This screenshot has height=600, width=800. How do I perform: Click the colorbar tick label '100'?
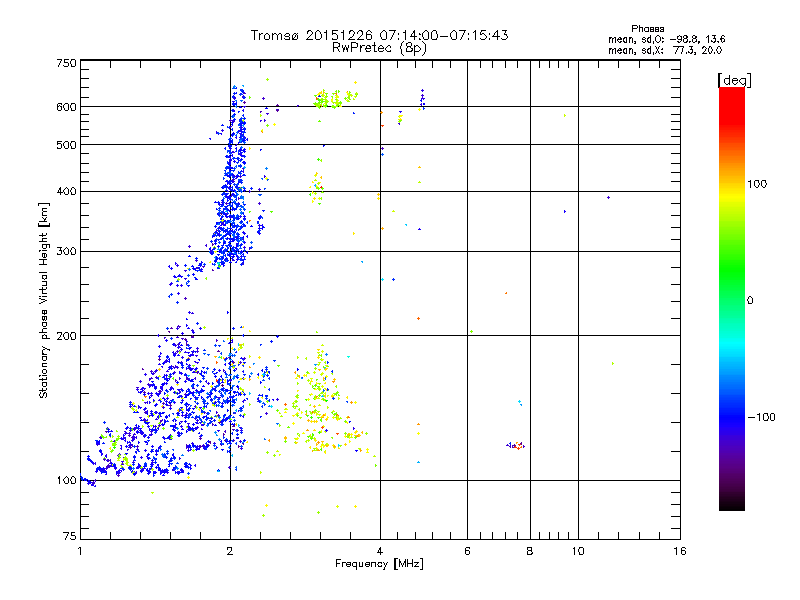click(757, 184)
